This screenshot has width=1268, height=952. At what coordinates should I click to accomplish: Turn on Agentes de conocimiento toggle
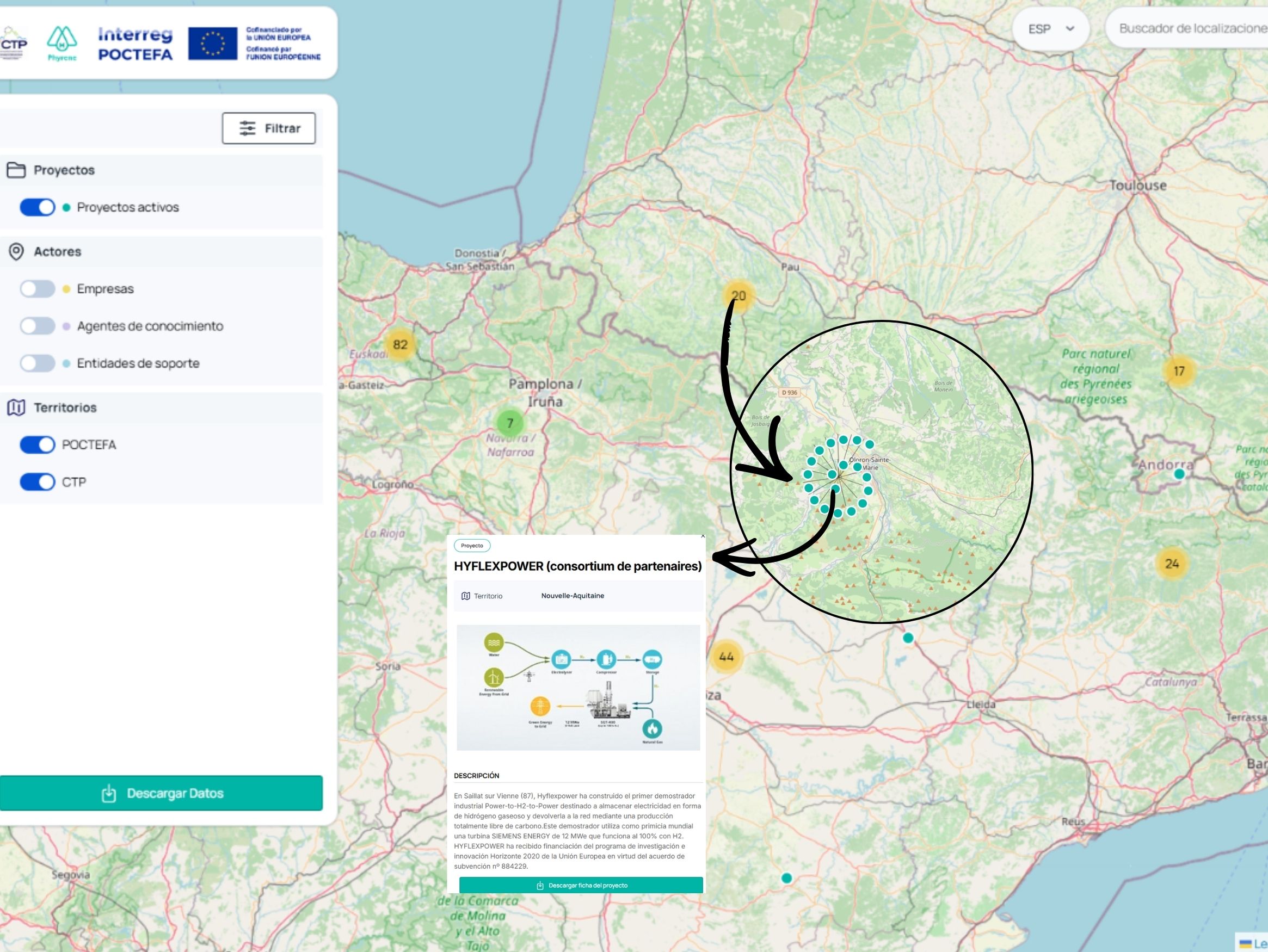38,326
